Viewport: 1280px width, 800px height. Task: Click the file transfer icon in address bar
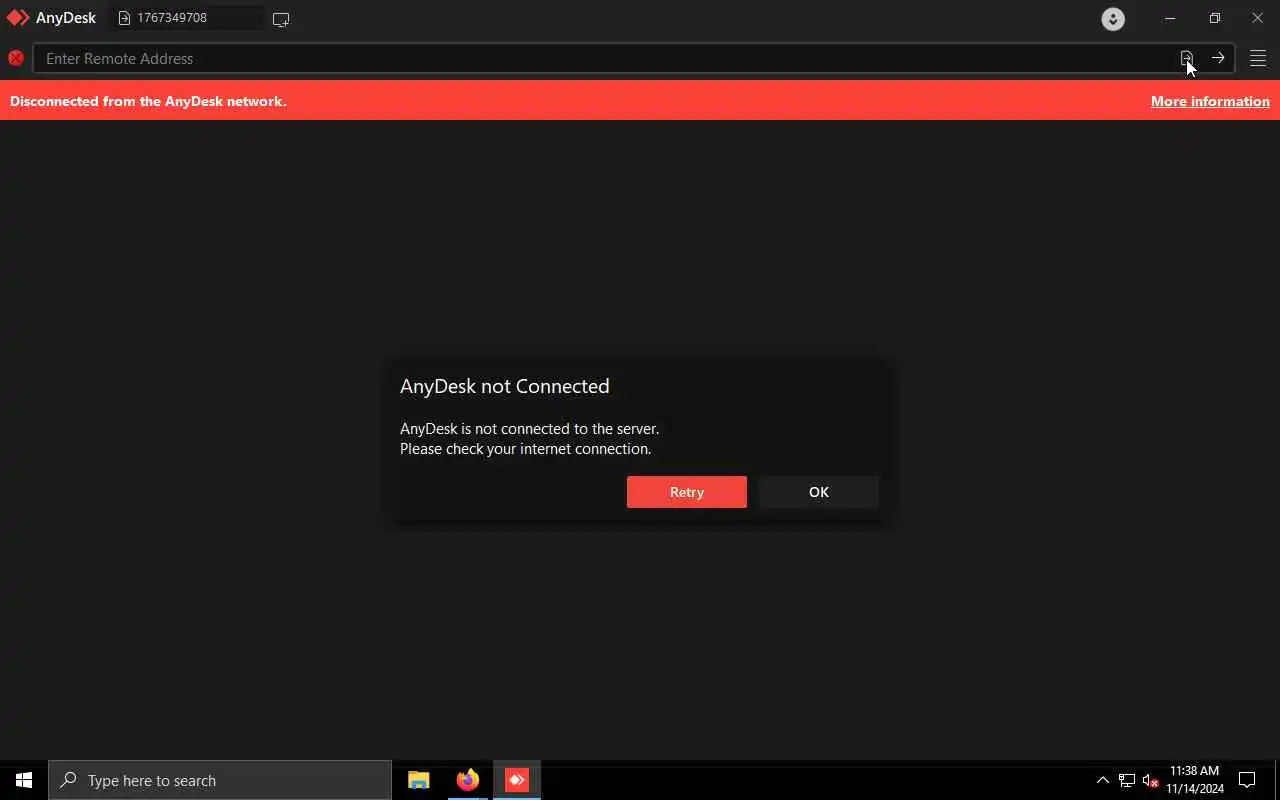pyautogui.click(x=1186, y=58)
